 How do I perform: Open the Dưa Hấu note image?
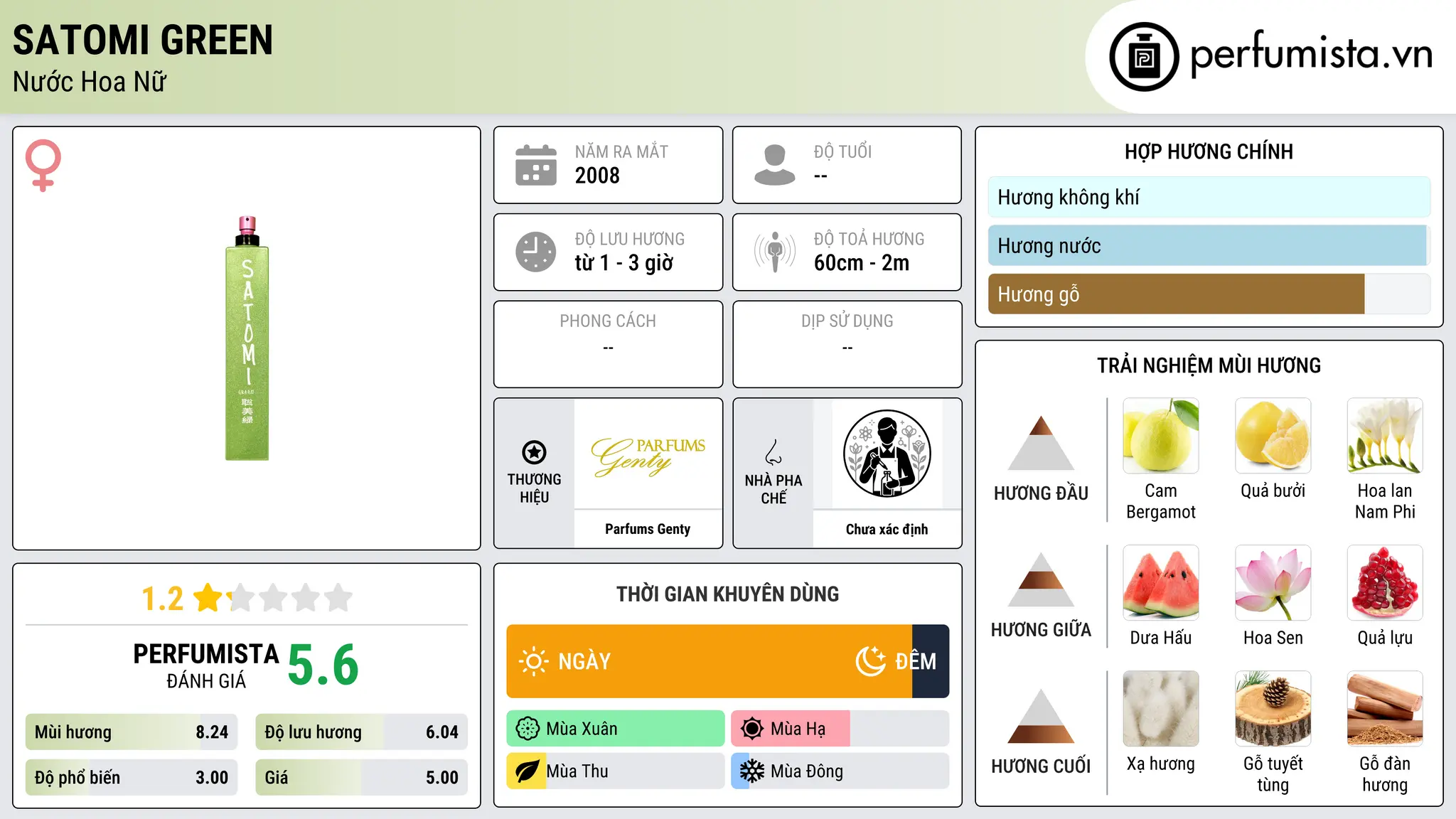[1161, 583]
